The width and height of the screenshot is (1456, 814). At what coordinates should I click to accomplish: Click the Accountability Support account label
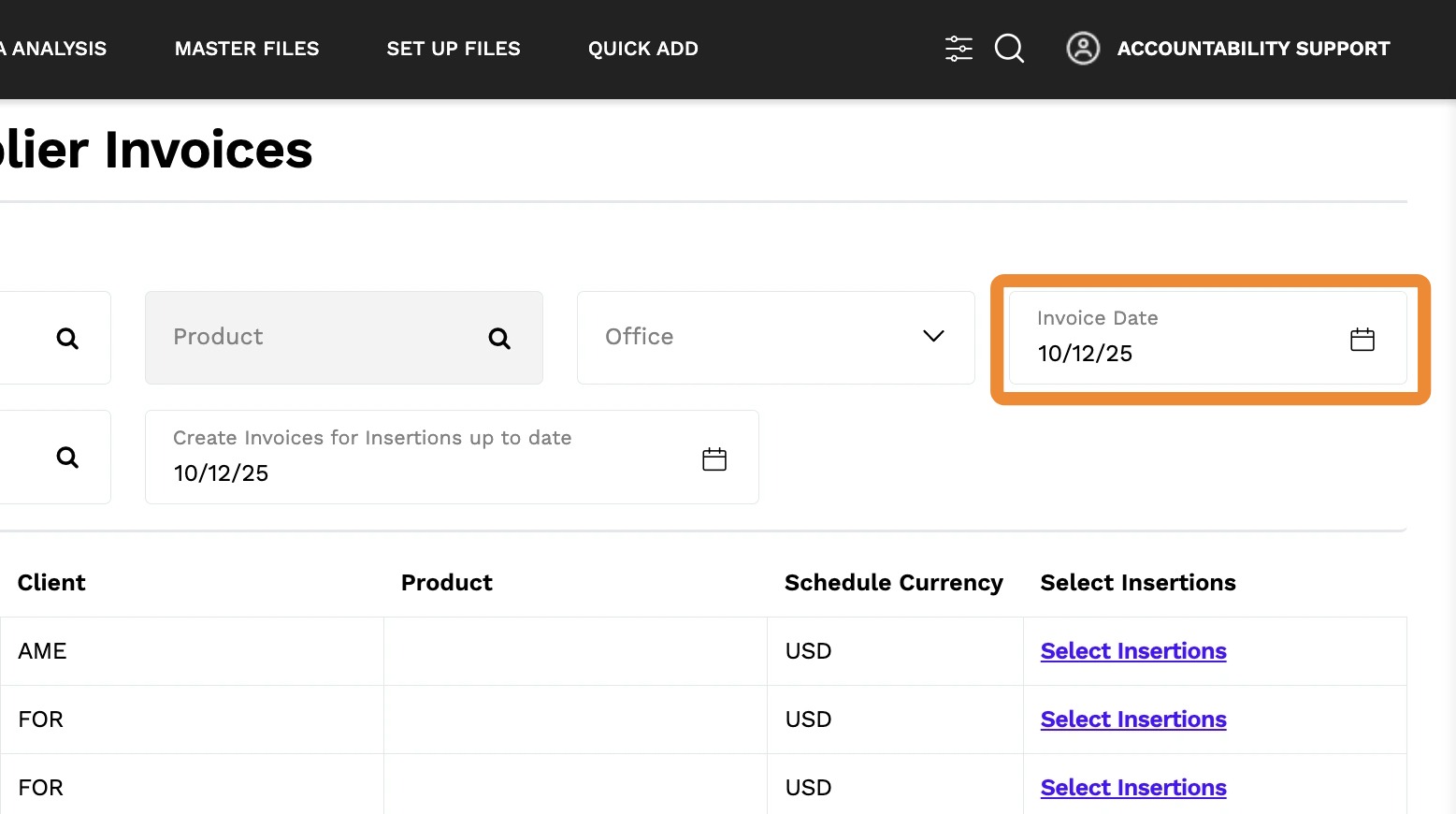tap(1253, 49)
